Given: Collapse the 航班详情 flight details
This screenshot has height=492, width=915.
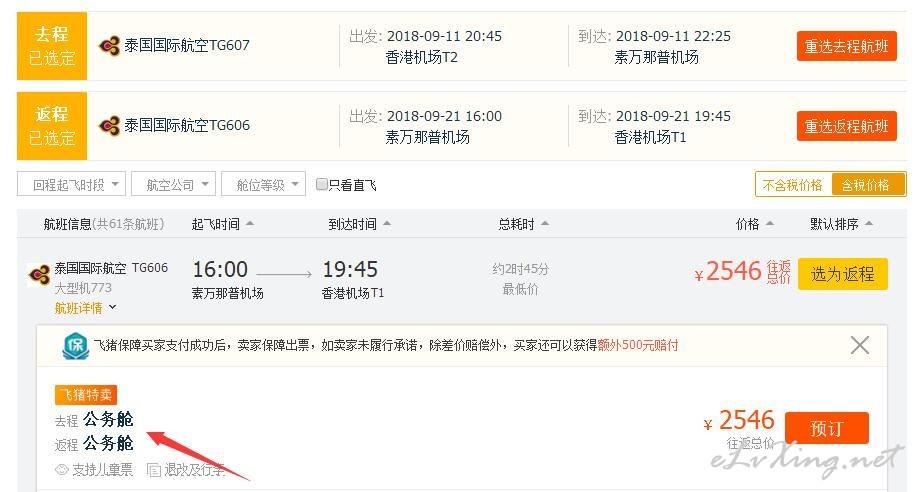Looking at the screenshot, I should (85, 308).
